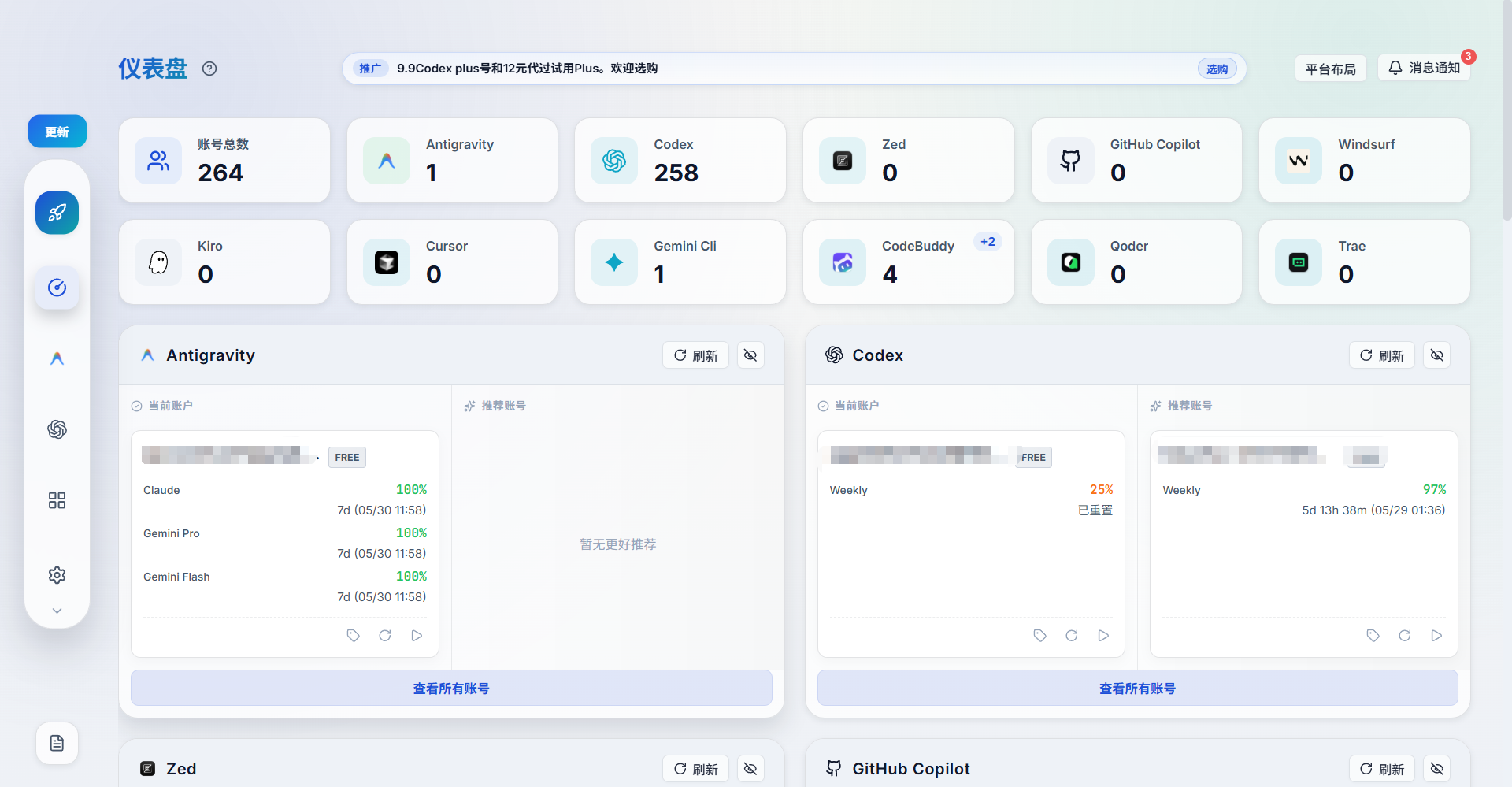Click 查看所有账号 under Antigravity
1512x787 pixels.
[451, 688]
